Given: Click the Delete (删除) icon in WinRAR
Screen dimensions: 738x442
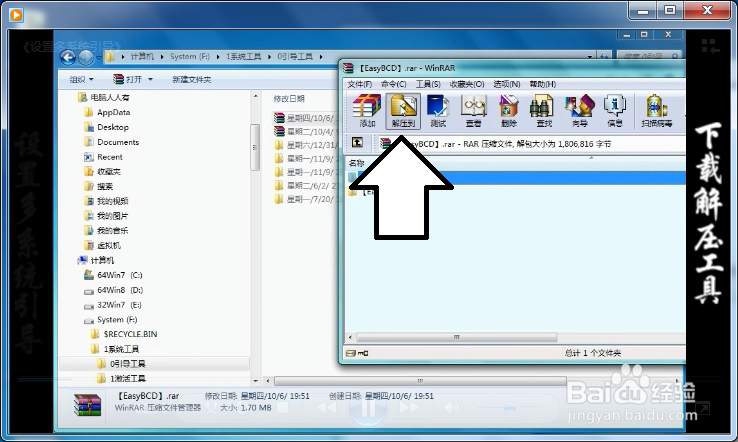Looking at the screenshot, I should pyautogui.click(x=508, y=111).
